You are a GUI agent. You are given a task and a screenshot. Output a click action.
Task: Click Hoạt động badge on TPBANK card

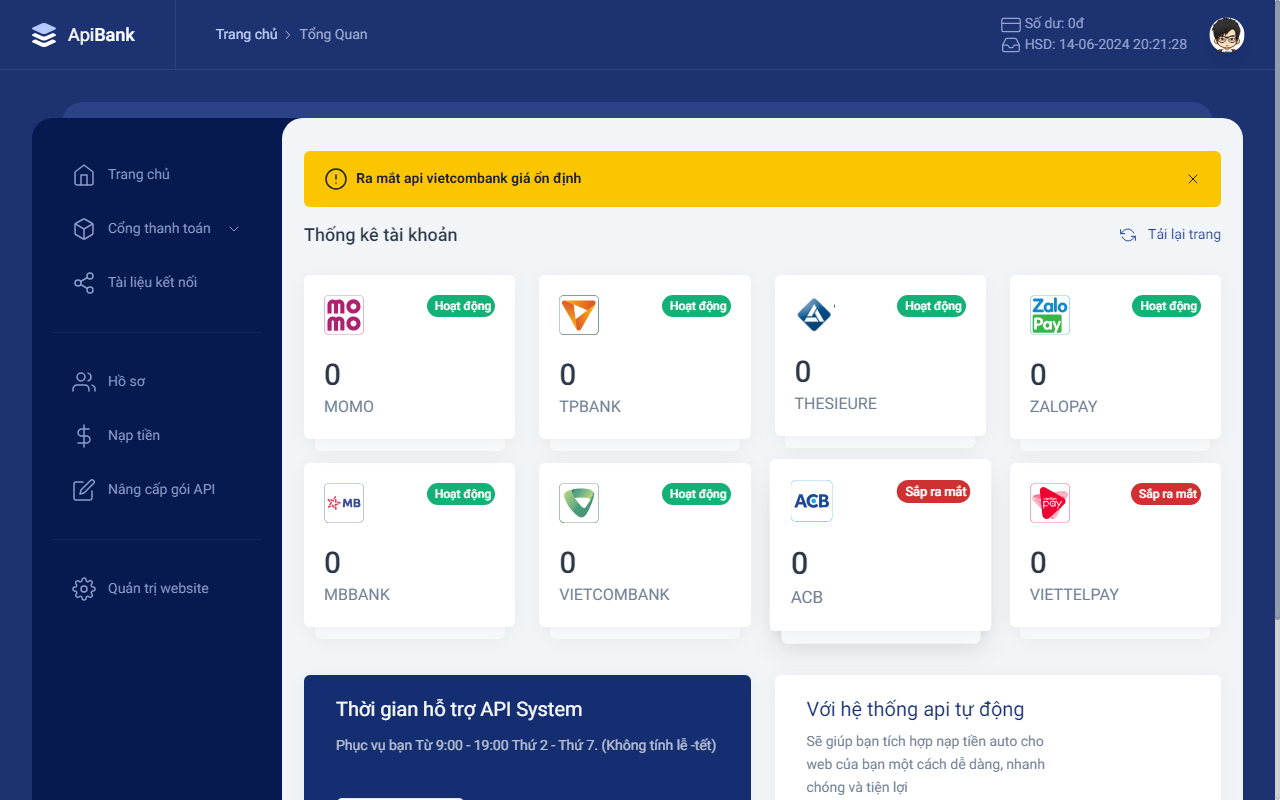pyautogui.click(x=697, y=306)
